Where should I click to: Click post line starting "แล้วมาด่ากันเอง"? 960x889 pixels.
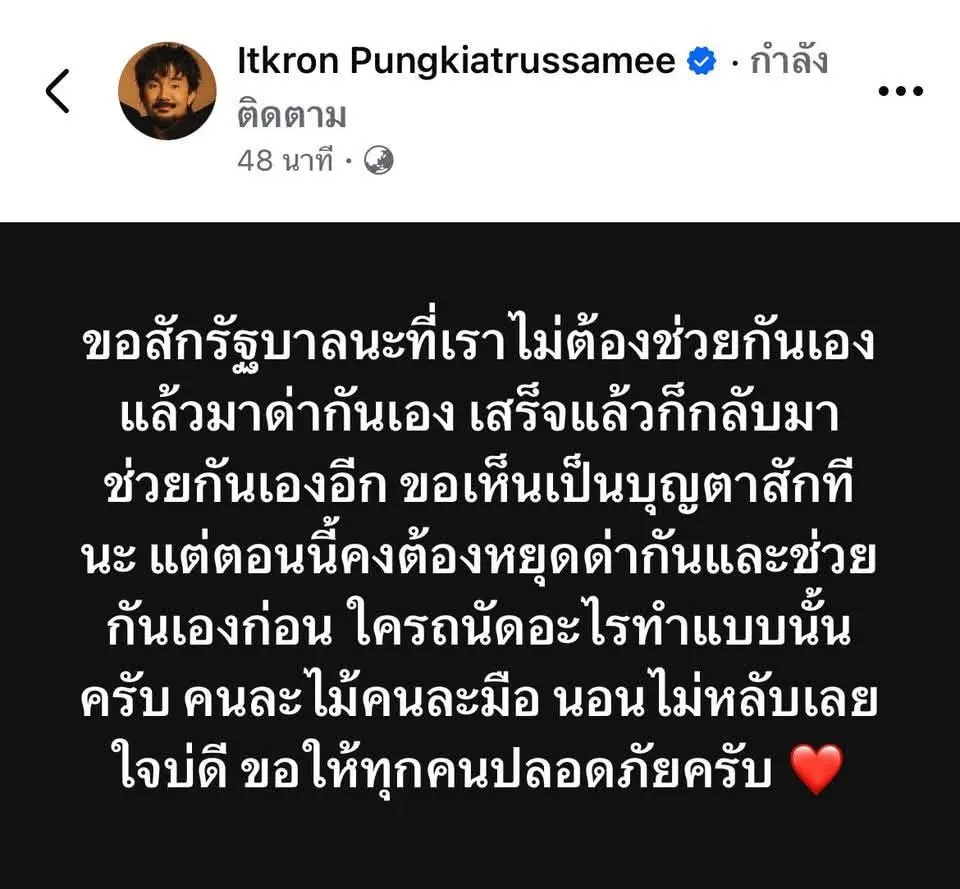(479, 415)
